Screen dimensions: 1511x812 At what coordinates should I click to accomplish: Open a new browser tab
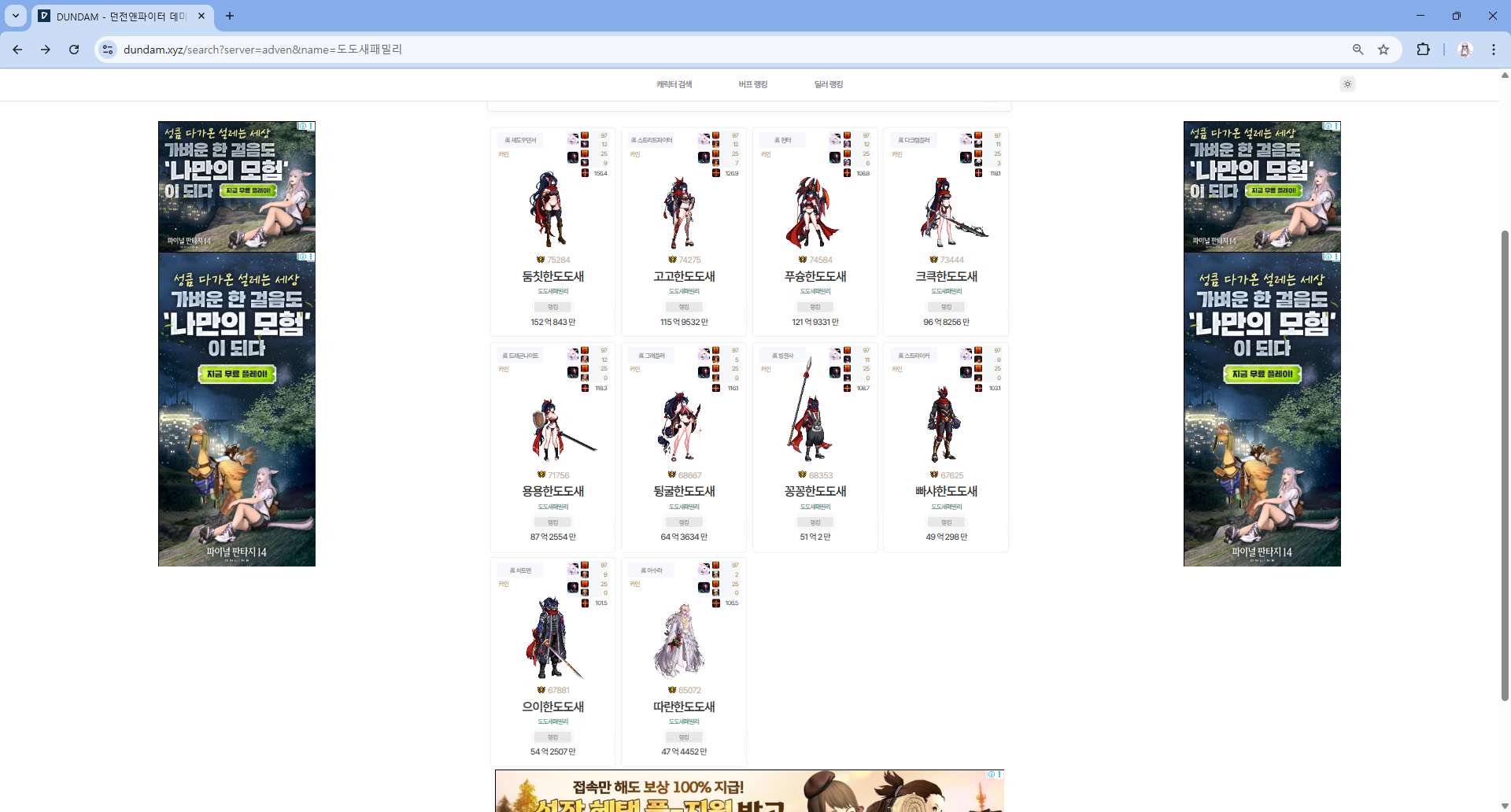pos(230,16)
